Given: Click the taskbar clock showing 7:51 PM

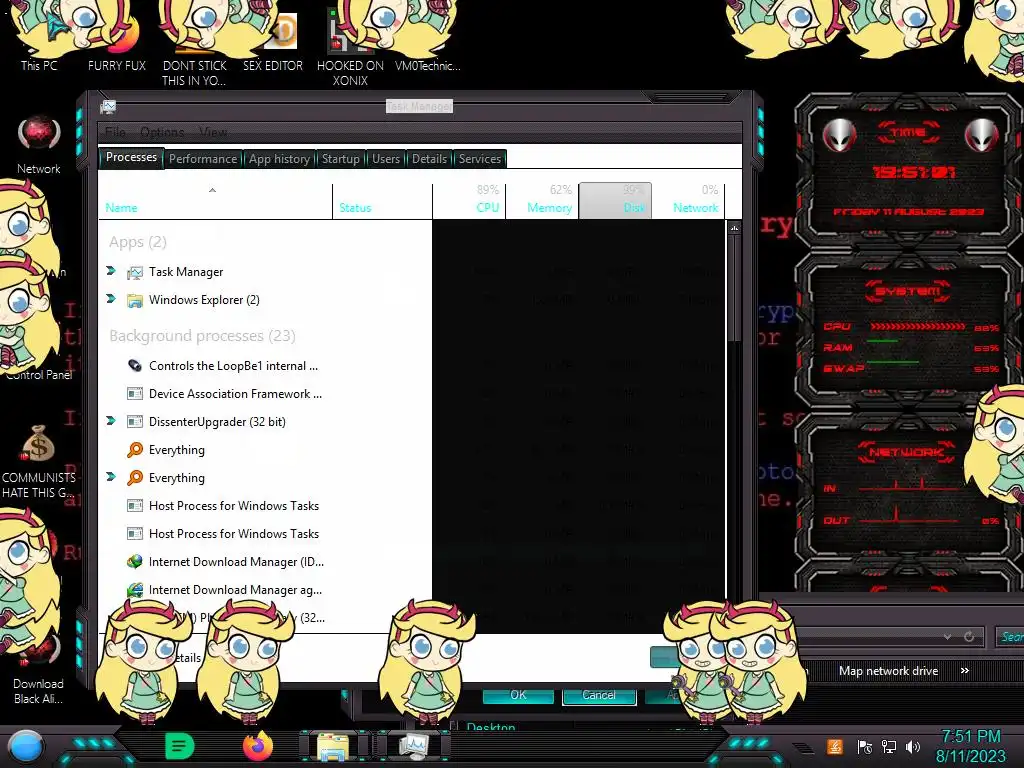Looking at the screenshot, I should (x=970, y=746).
